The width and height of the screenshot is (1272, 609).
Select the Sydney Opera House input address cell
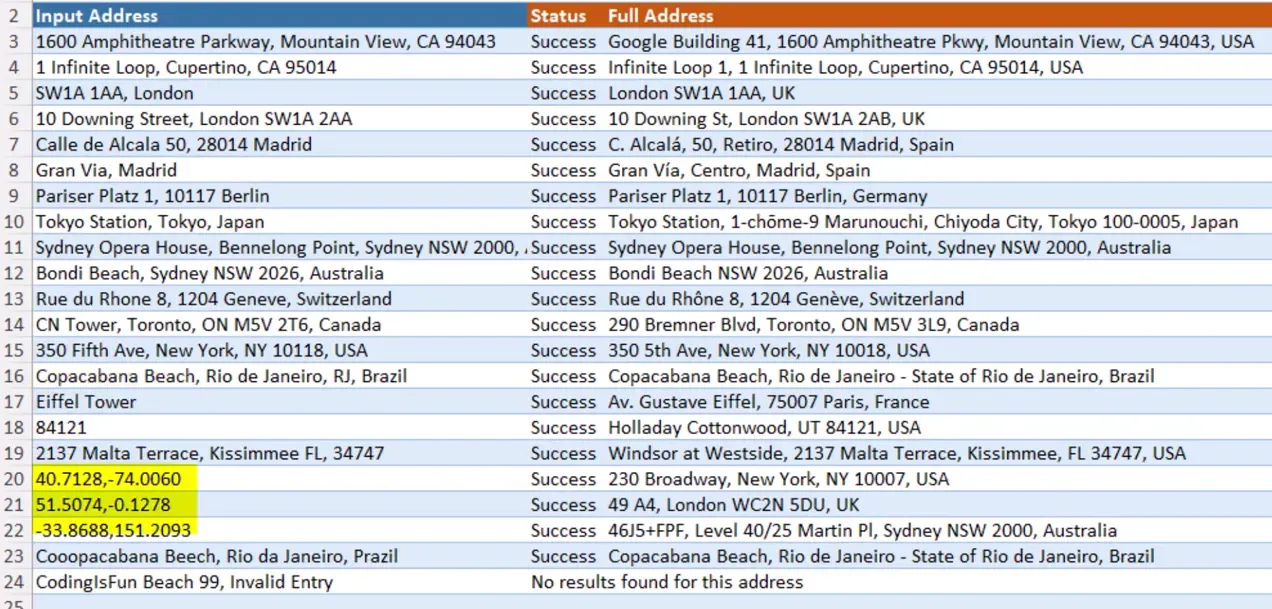[270, 247]
